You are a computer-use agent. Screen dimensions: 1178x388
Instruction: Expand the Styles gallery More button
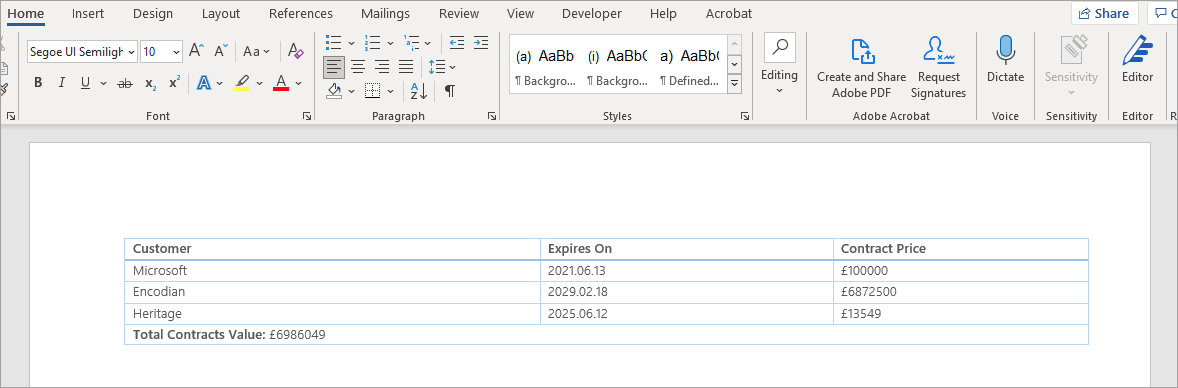[735, 83]
